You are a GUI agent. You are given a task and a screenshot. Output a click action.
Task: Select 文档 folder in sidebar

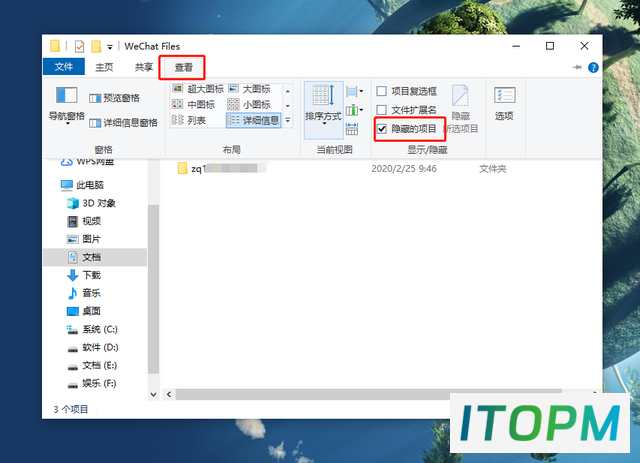pos(95,257)
